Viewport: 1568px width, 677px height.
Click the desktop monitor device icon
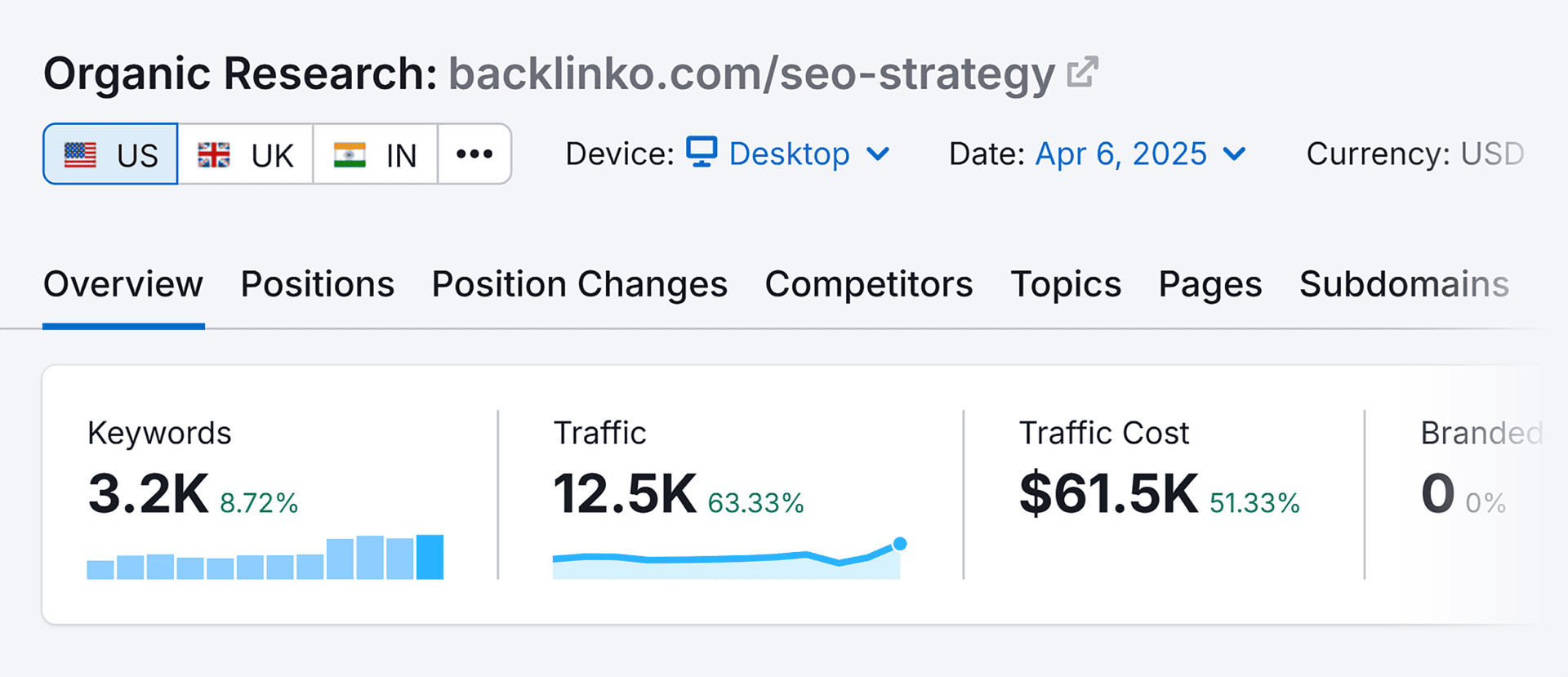pos(701,153)
